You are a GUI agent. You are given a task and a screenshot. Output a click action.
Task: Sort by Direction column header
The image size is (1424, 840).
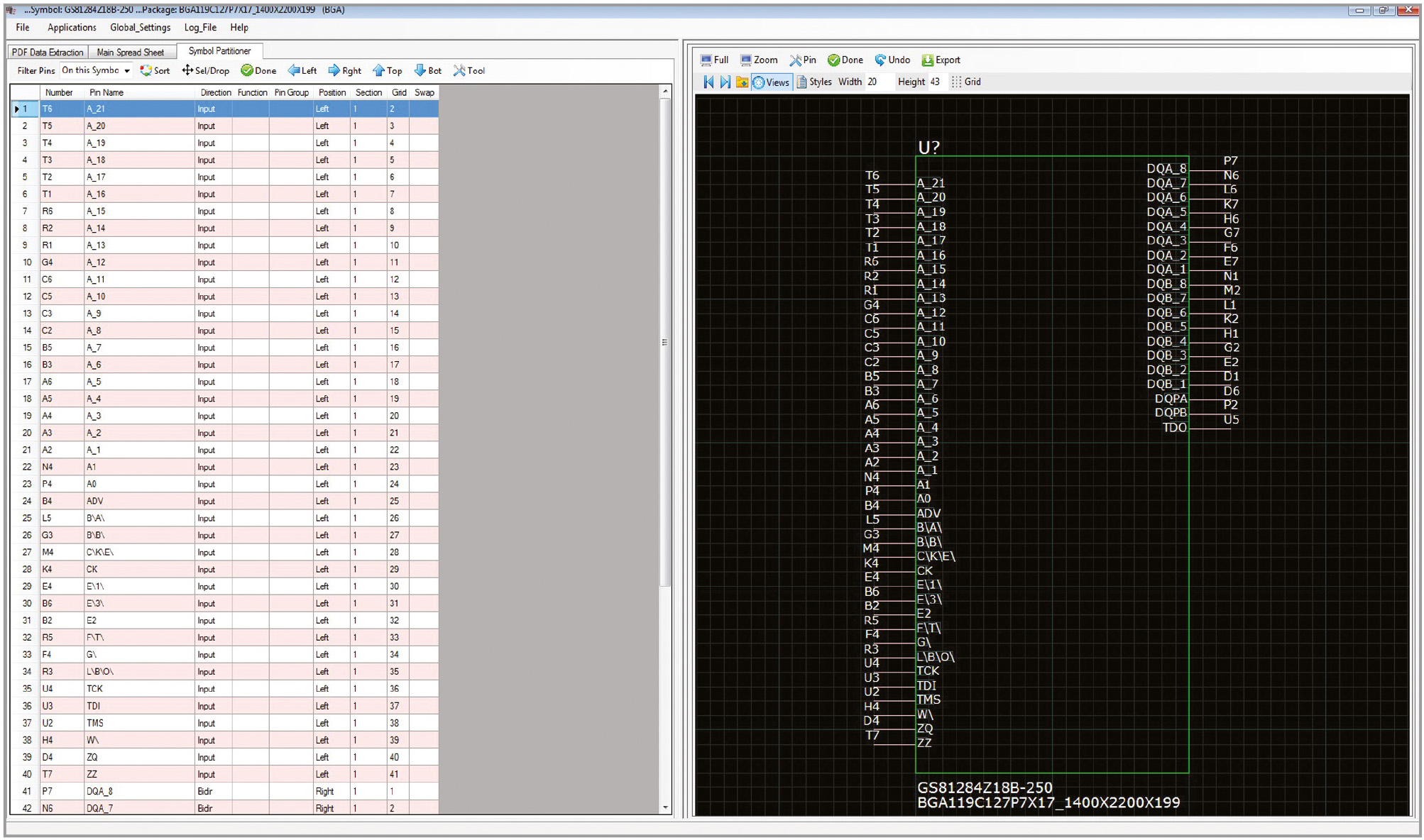214,92
